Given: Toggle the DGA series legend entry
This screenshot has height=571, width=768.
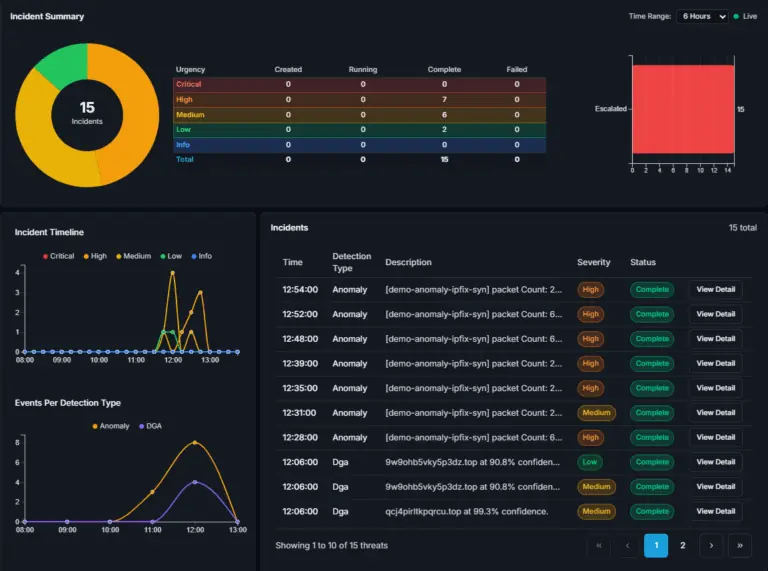Looking at the screenshot, I should tap(150, 426).
